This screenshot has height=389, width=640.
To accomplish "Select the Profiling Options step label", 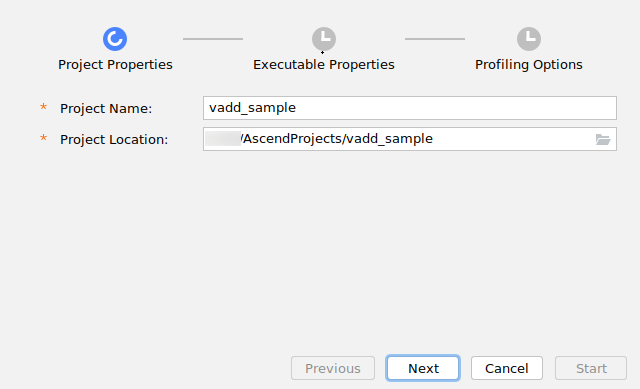I will 529,64.
